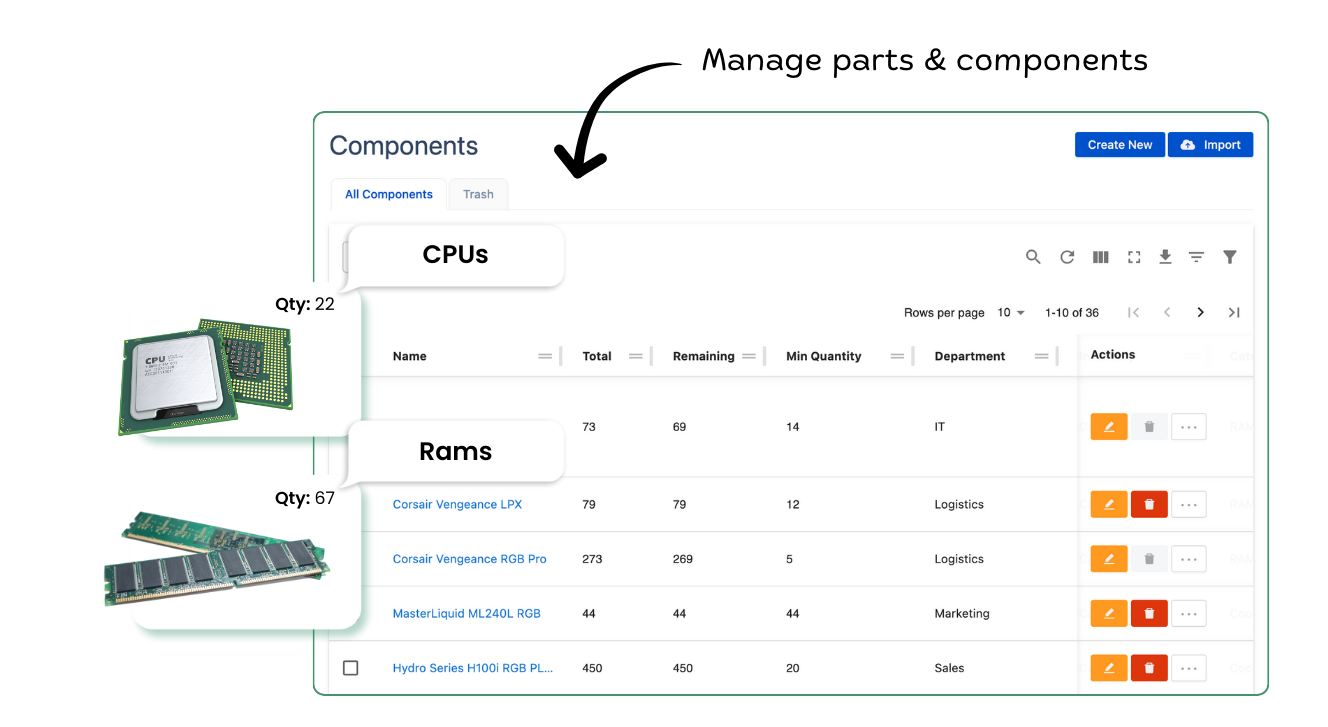This screenshot has width=1328, height=727.
Task: Open the Corsair Vengeance RGB Pro link
Action: pos(470,559)
